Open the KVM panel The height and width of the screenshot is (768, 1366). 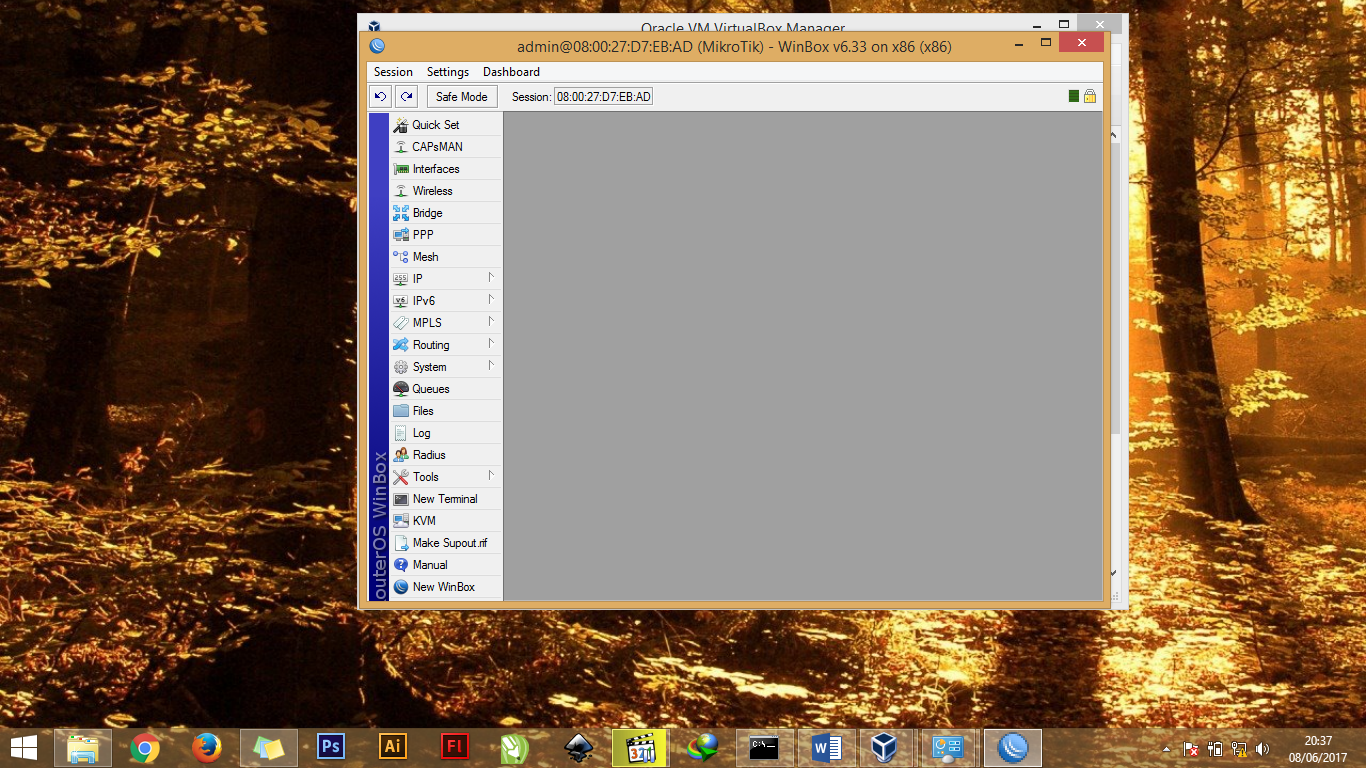pos(445,521)
